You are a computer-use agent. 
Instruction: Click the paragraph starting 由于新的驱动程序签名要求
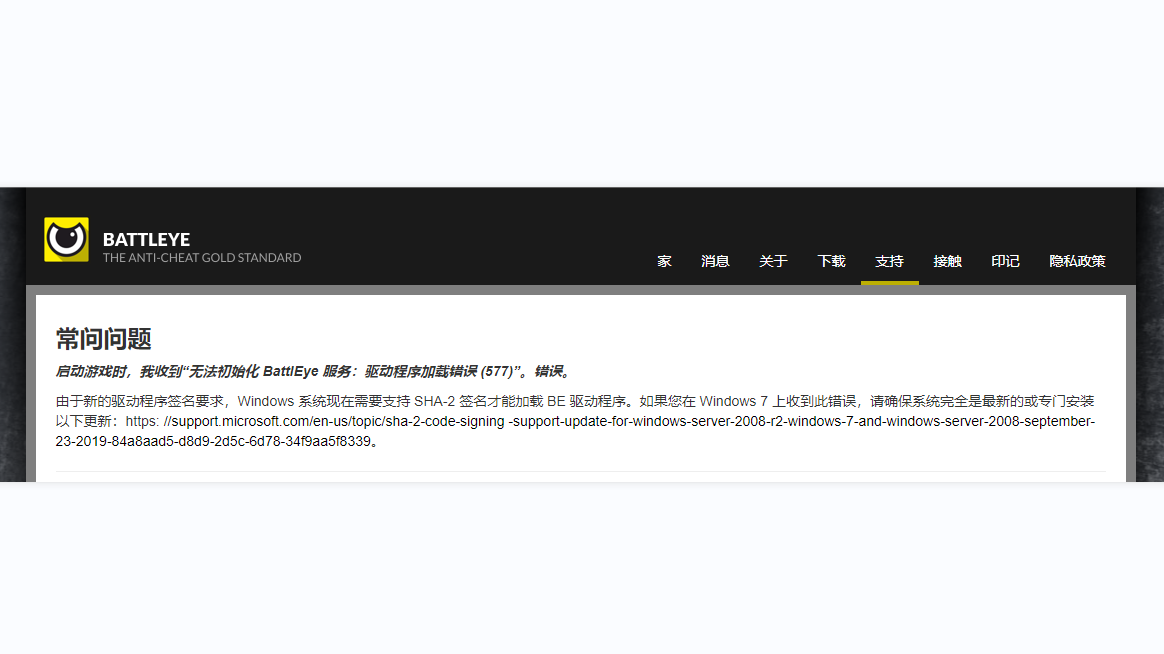[575, 421]
